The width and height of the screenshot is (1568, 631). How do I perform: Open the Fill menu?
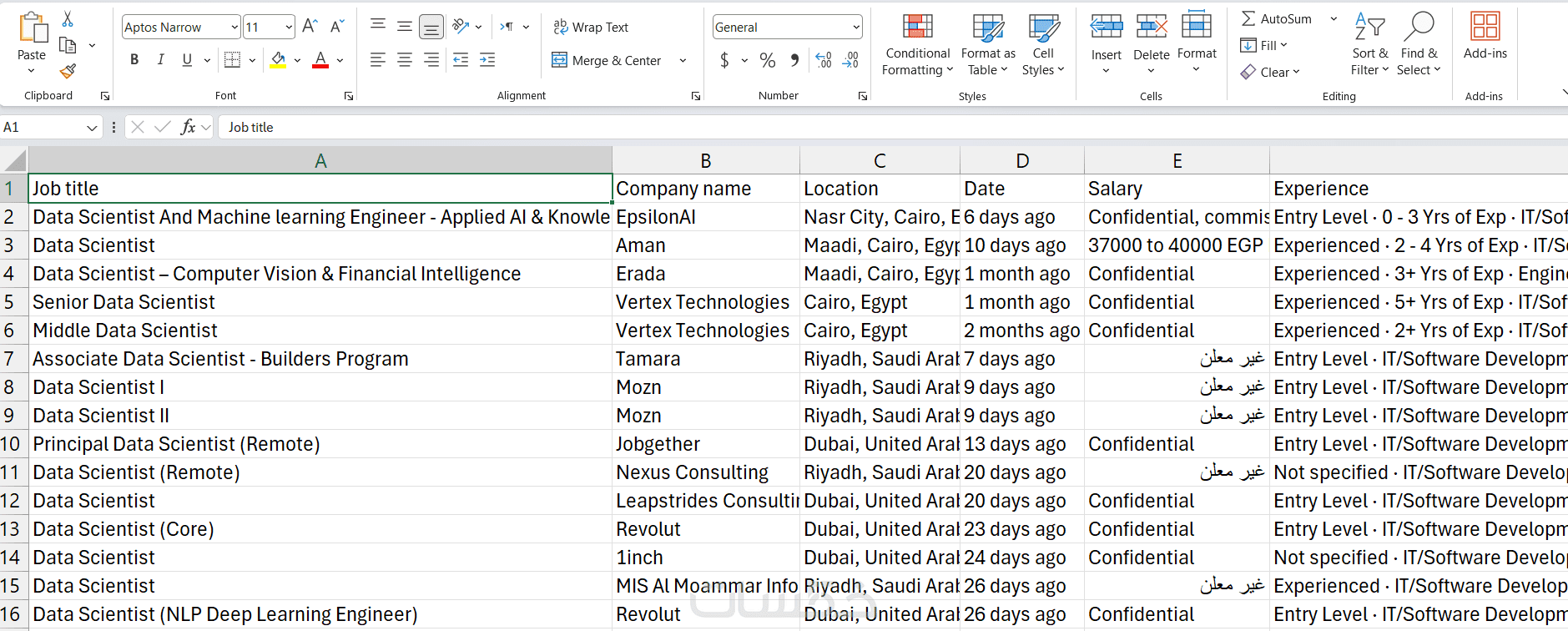[x=1264, y=45]
